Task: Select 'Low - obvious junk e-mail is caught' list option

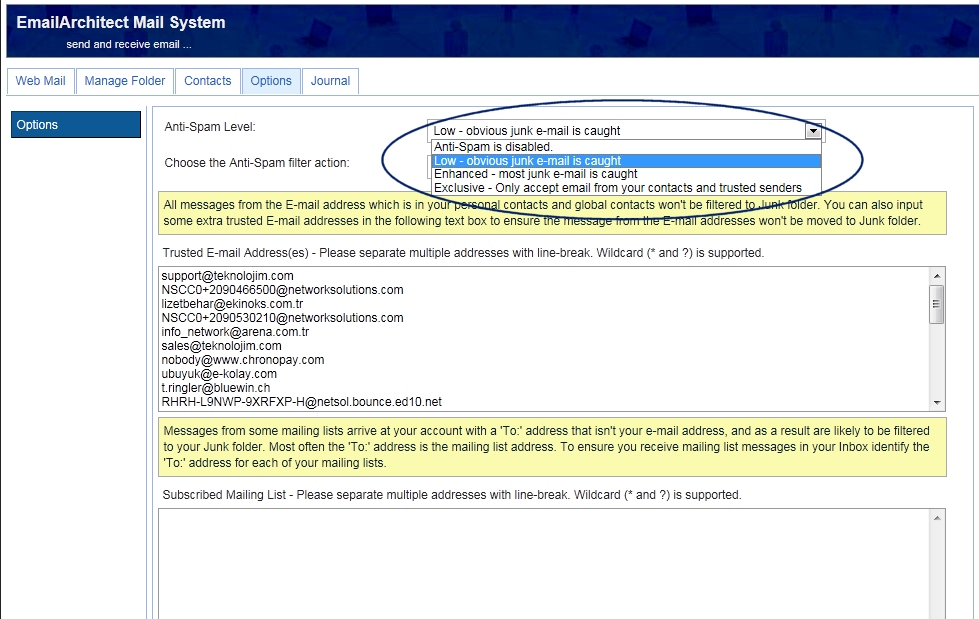Action: click(x=626, y=161)
